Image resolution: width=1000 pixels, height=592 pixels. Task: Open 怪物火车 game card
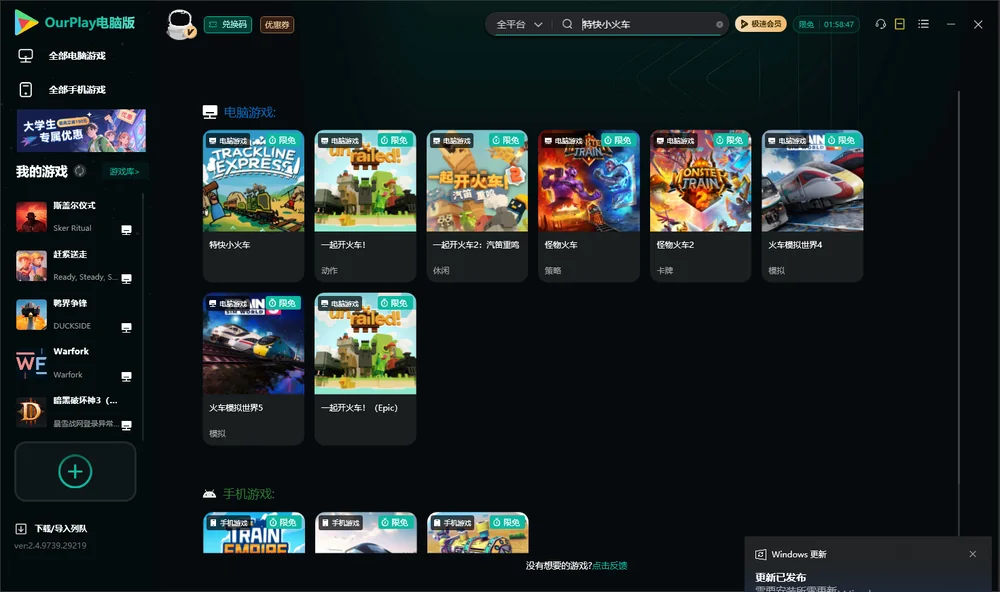click(x=589, y=205)
